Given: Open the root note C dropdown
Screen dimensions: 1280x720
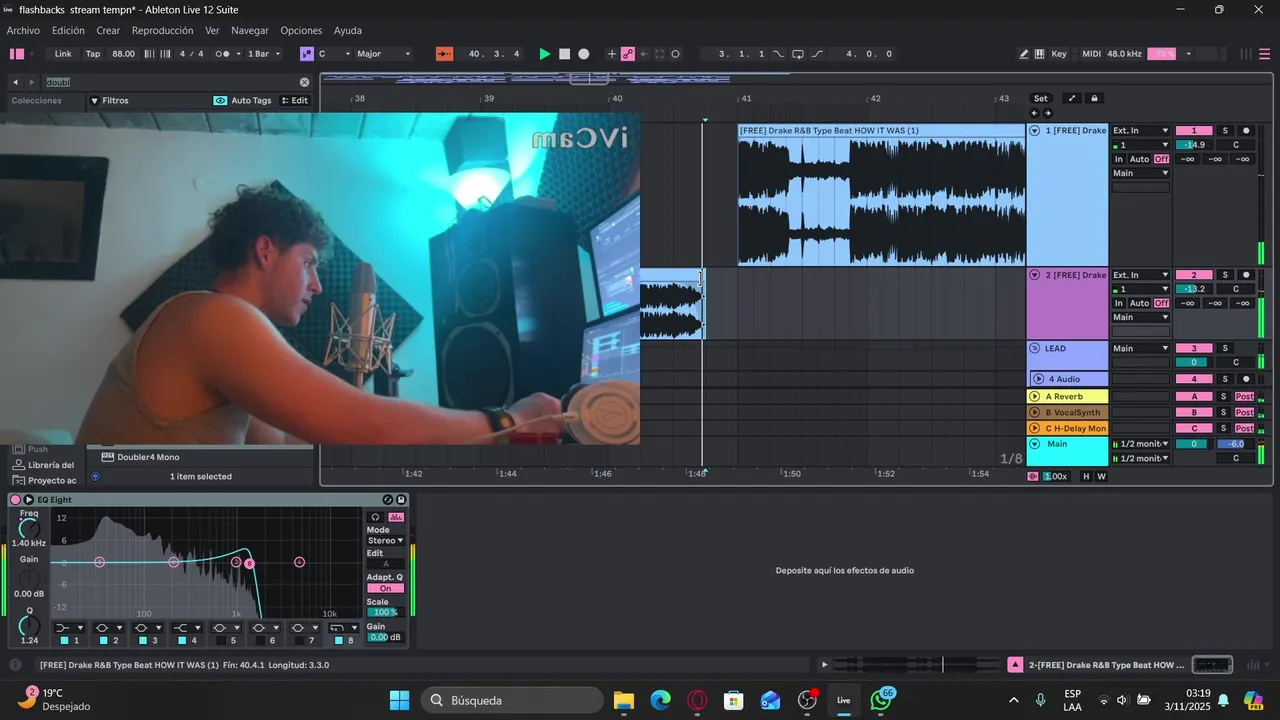Looking at the screenshot, I should (x=334, y=54).
